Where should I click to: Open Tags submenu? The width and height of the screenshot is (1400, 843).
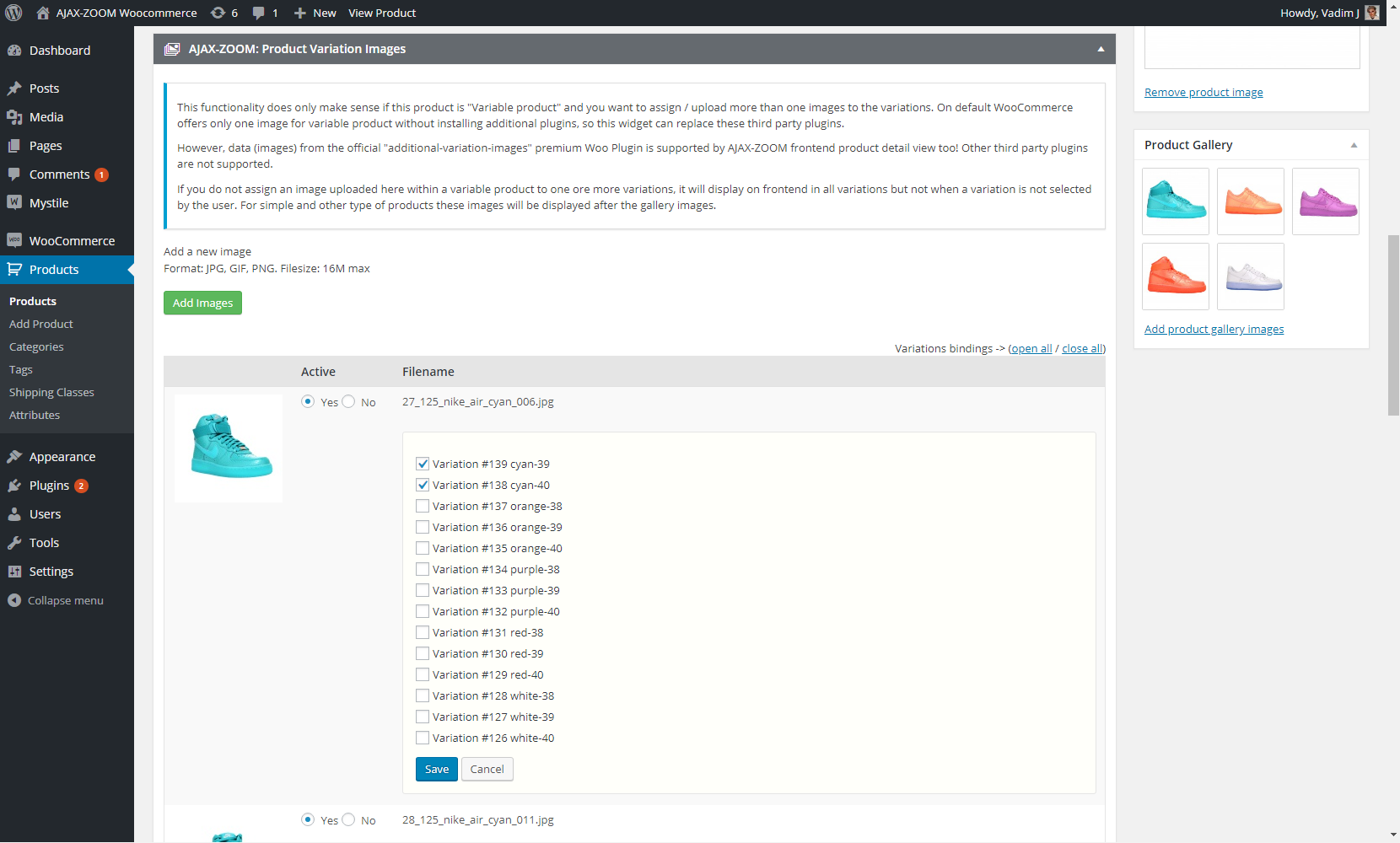(21, 369)
